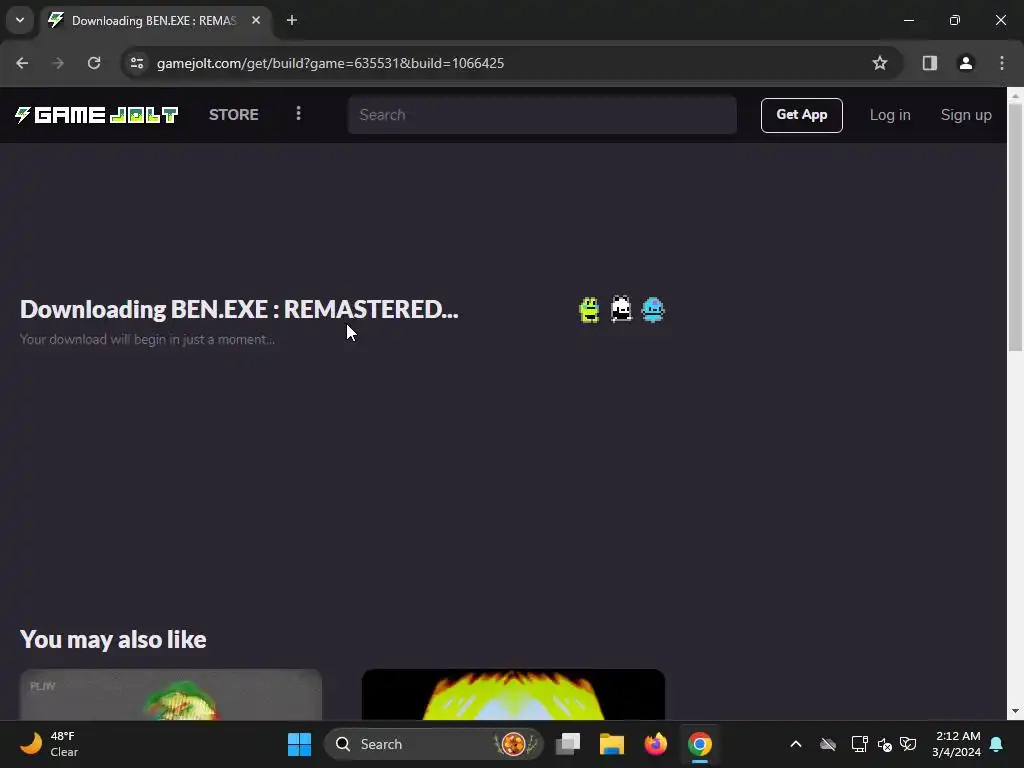
Task: Click the battery tray icon
Action: click(908, 744)
